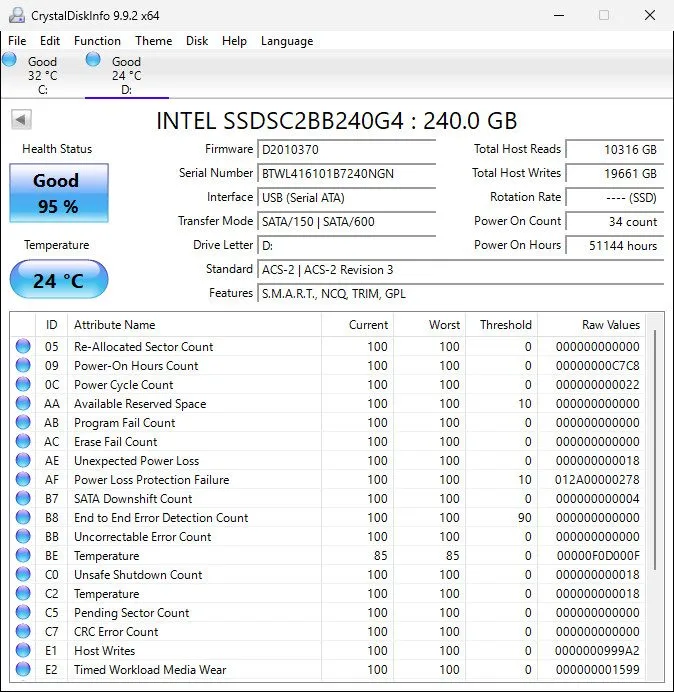This screenshot has height=692, width=674.
Task: Click the Good 95 % health status button
Action: coord(59,193)
